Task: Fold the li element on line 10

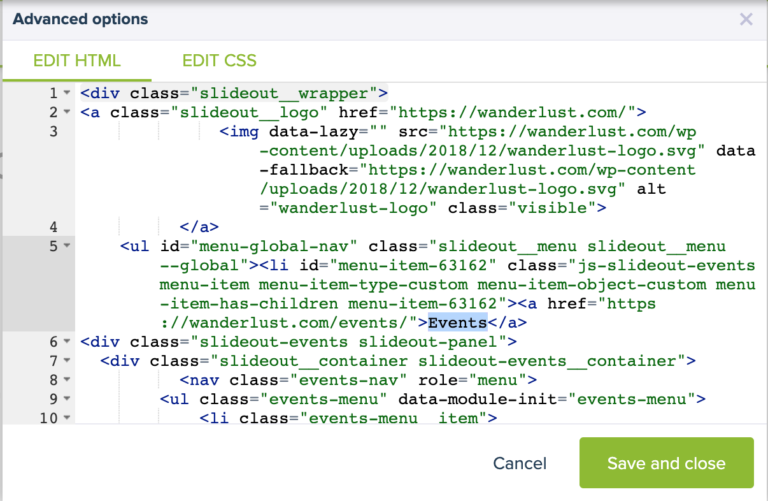Action: pyautogui.click(x=66, y=418)
